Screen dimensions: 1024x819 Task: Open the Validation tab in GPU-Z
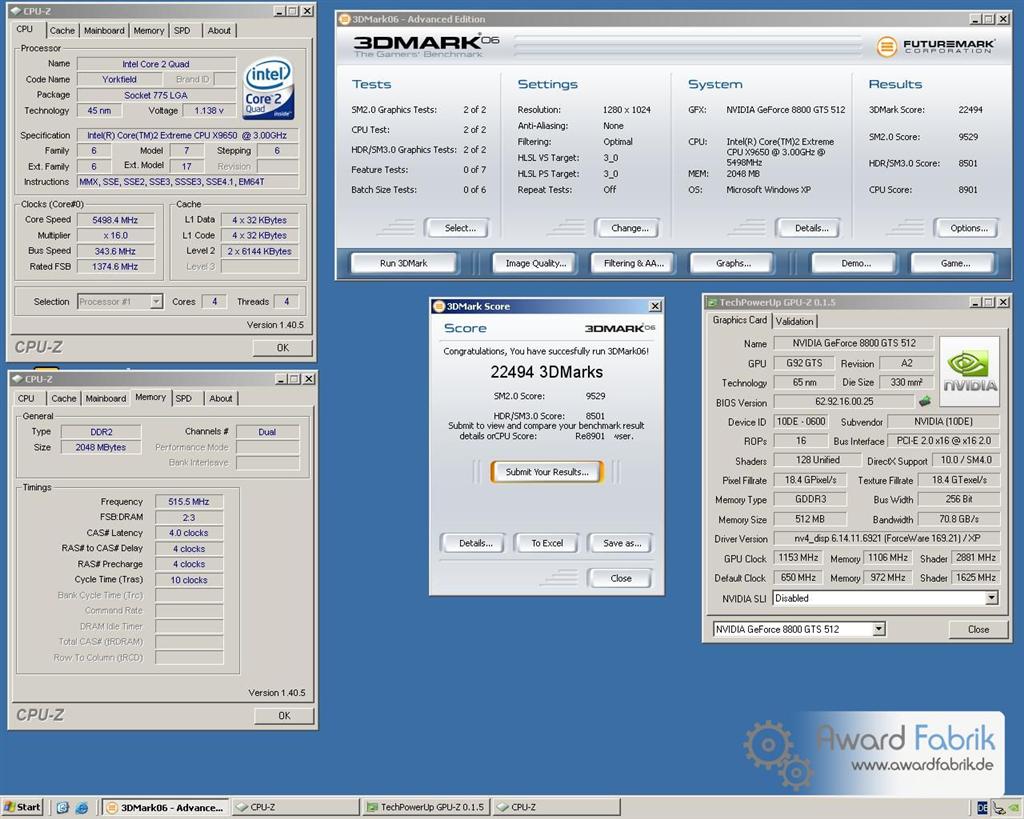point(795,321)
